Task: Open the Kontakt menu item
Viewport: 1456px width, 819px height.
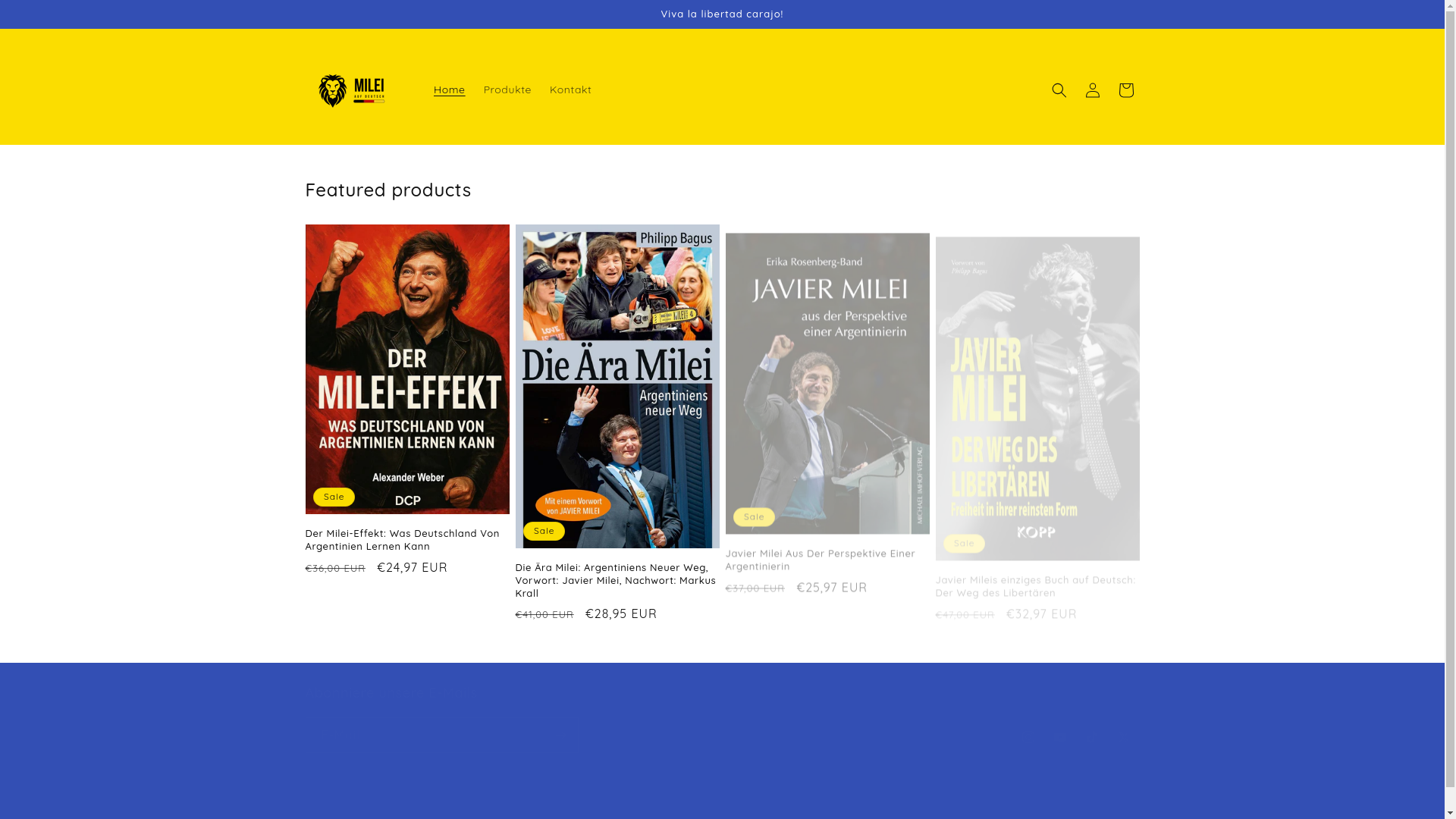Action: (x=570, y=89)
